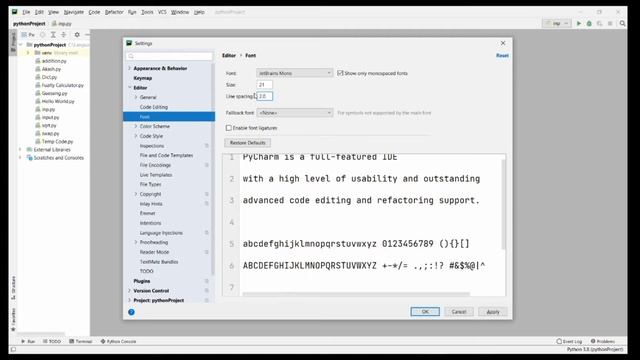Expand Appearance & Behavior settings
The width and height of the screenshot is (640, 360).
[x=130, y=68]
